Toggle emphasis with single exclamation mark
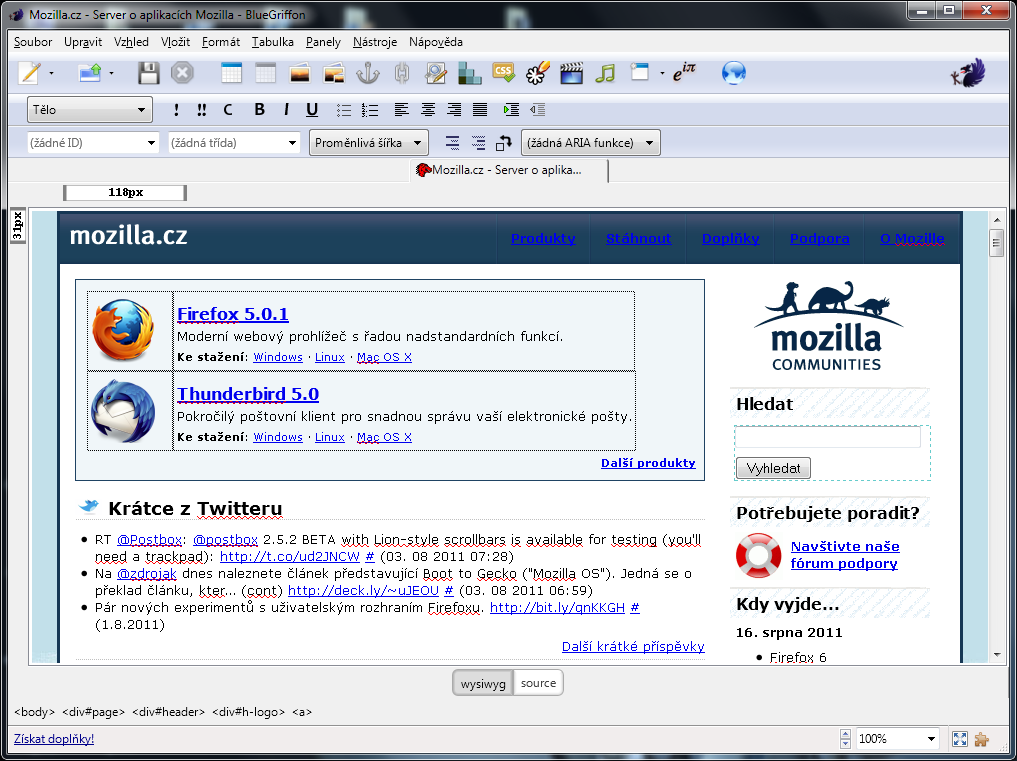This screenshot has height=761, width=1017. coord(176,110)
